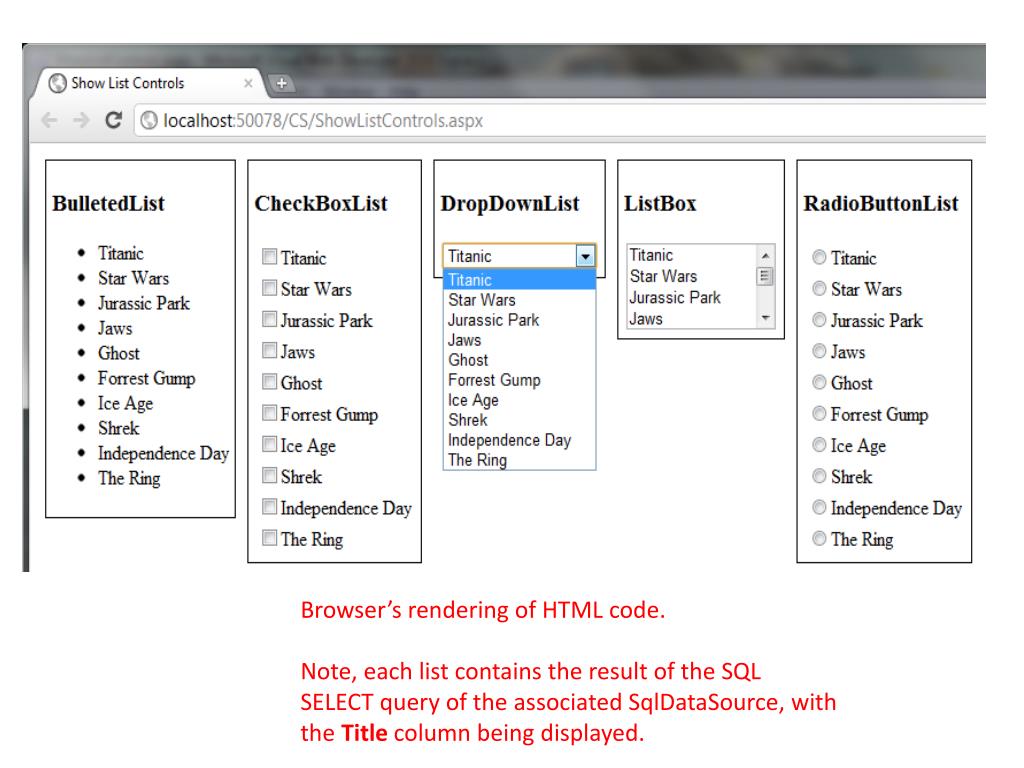Click Shrek in the BulletedList

coord(119,428)
